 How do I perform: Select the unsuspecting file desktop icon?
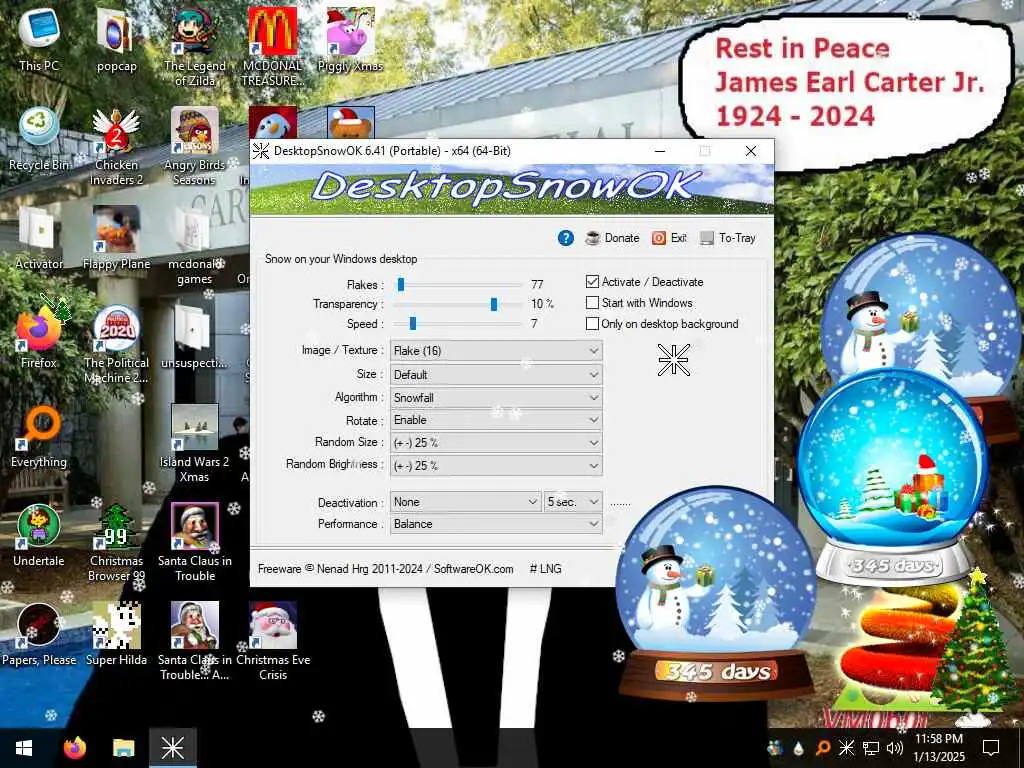tap(195, 338)
